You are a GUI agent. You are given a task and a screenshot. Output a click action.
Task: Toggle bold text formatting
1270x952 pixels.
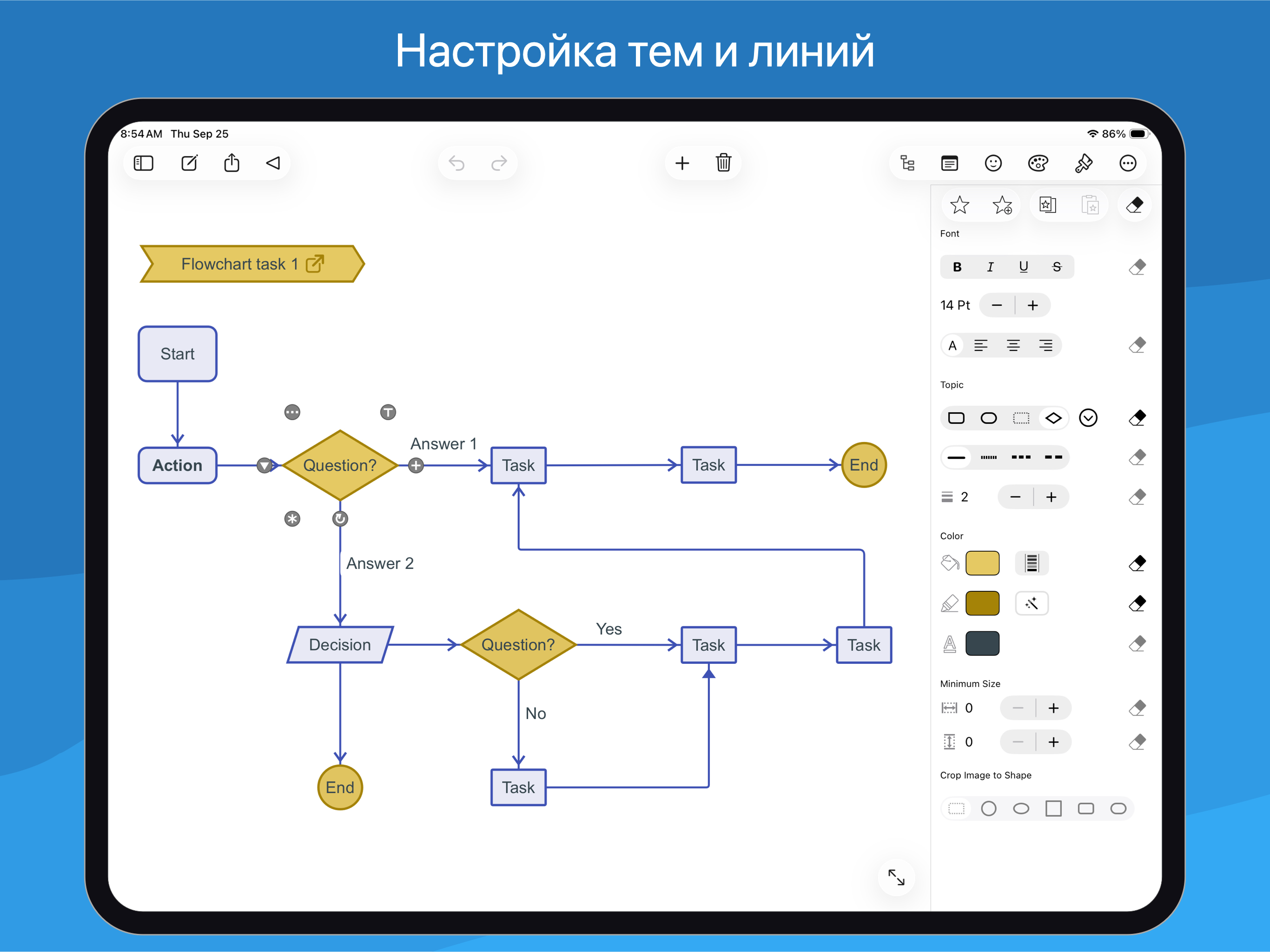point(957,266)
